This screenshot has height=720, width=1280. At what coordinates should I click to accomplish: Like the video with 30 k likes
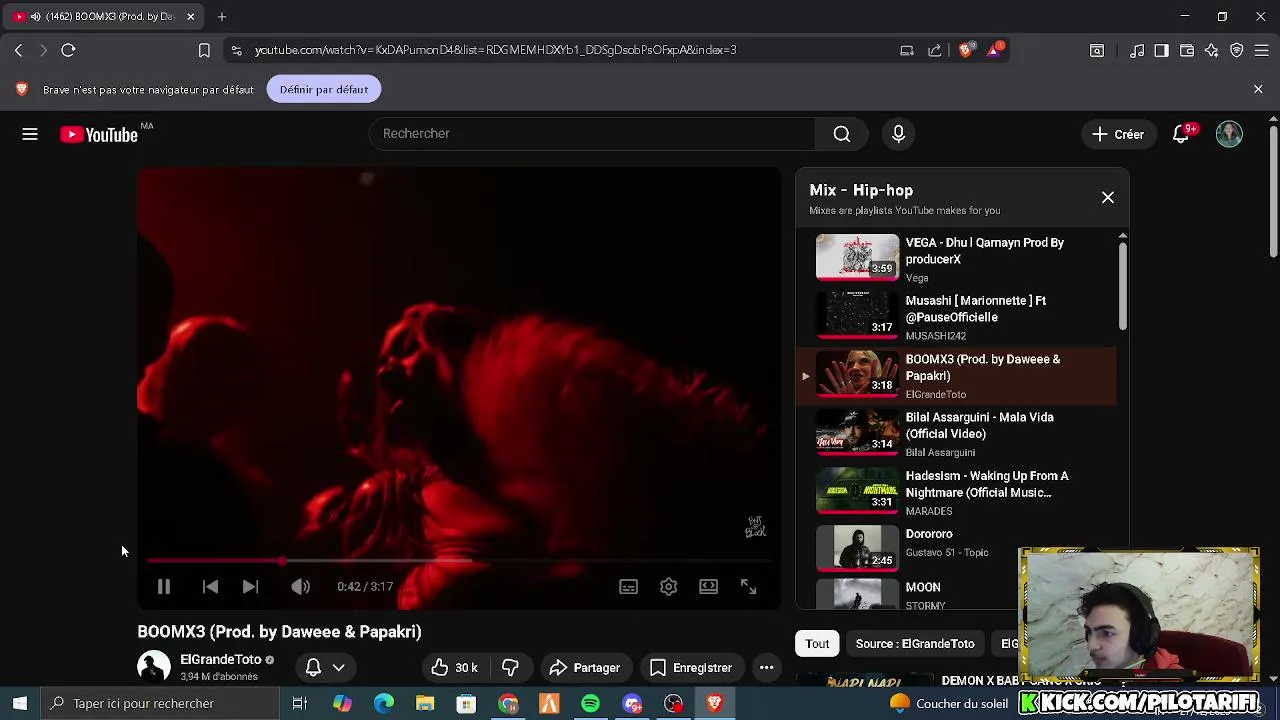[x=454, y=667]
